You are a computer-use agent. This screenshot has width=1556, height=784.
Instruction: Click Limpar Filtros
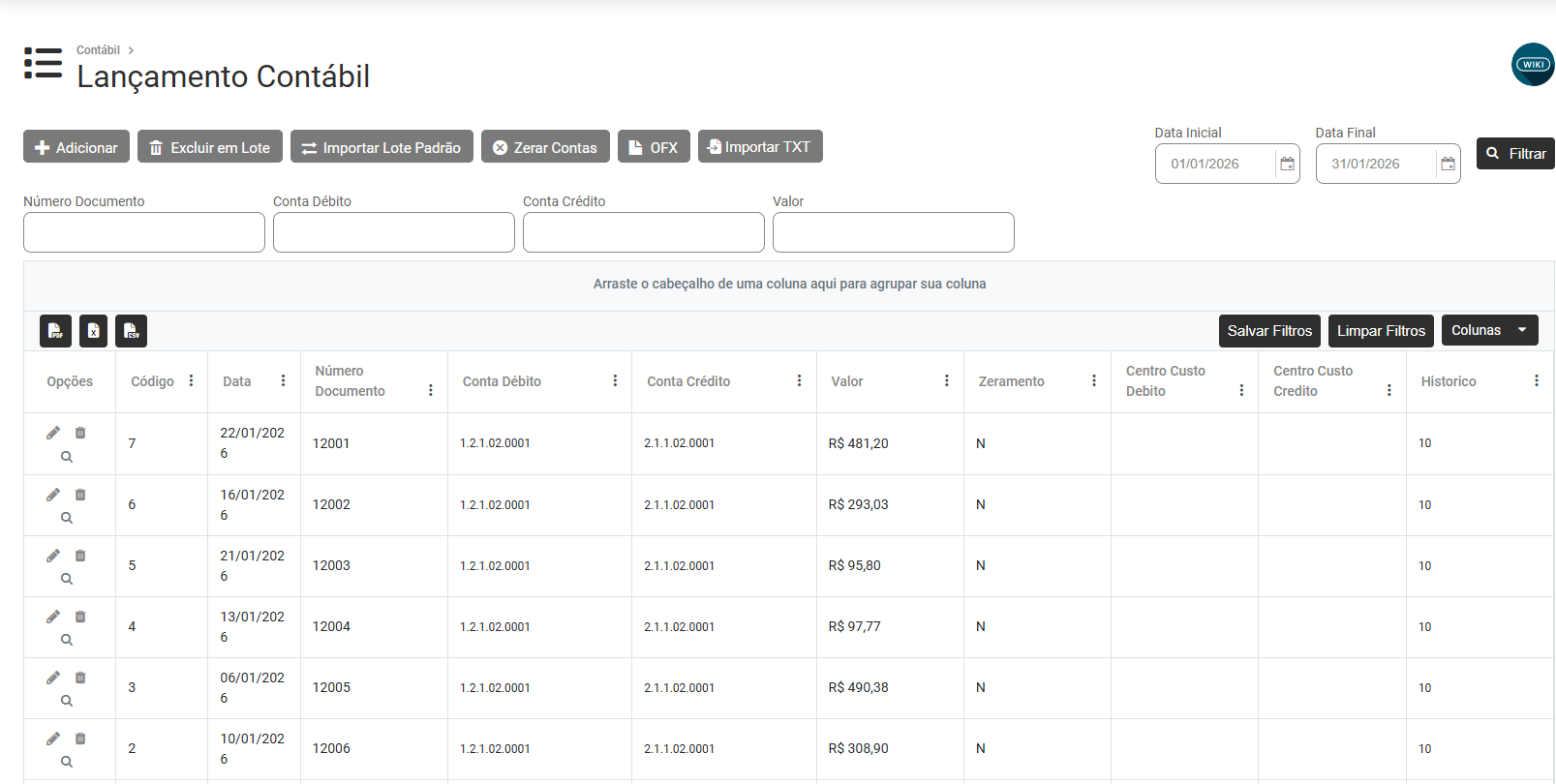(1381, 330)
